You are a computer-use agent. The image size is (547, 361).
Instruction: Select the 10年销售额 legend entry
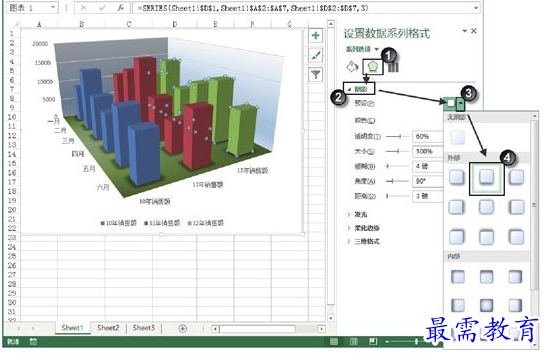pyautogui.click(x=119, y=223)
